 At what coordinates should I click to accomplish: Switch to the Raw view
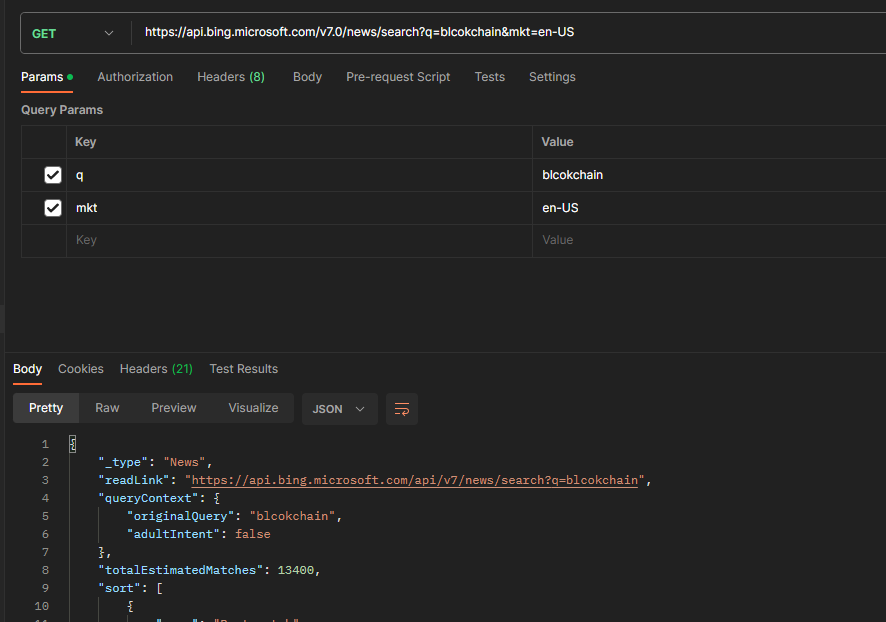coord(107,408)
